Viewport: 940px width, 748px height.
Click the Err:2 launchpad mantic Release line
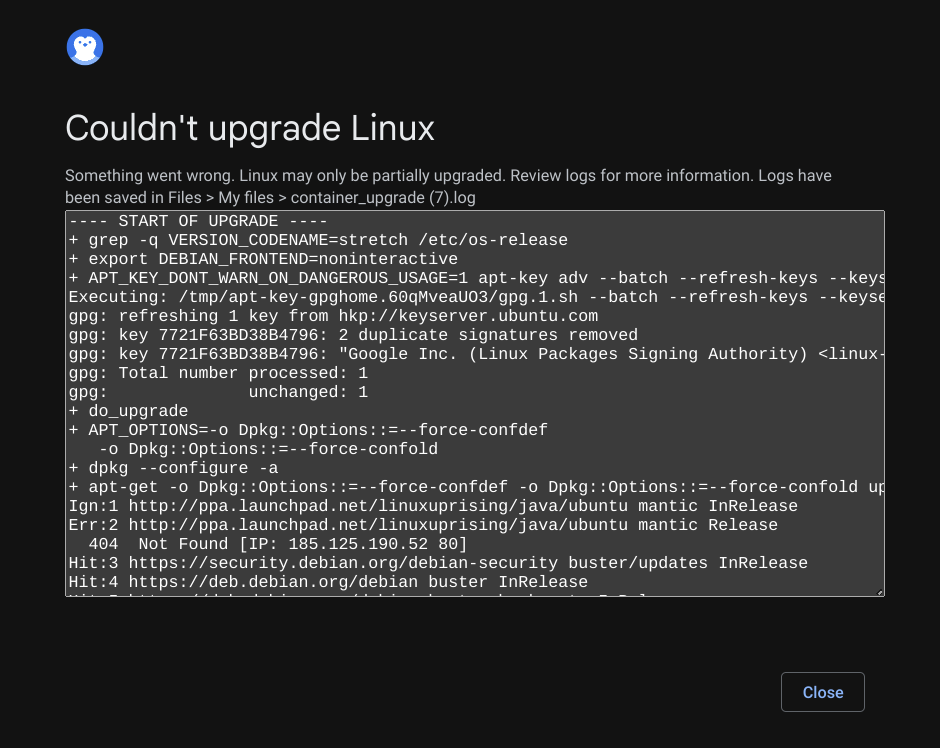coord(423,525)
